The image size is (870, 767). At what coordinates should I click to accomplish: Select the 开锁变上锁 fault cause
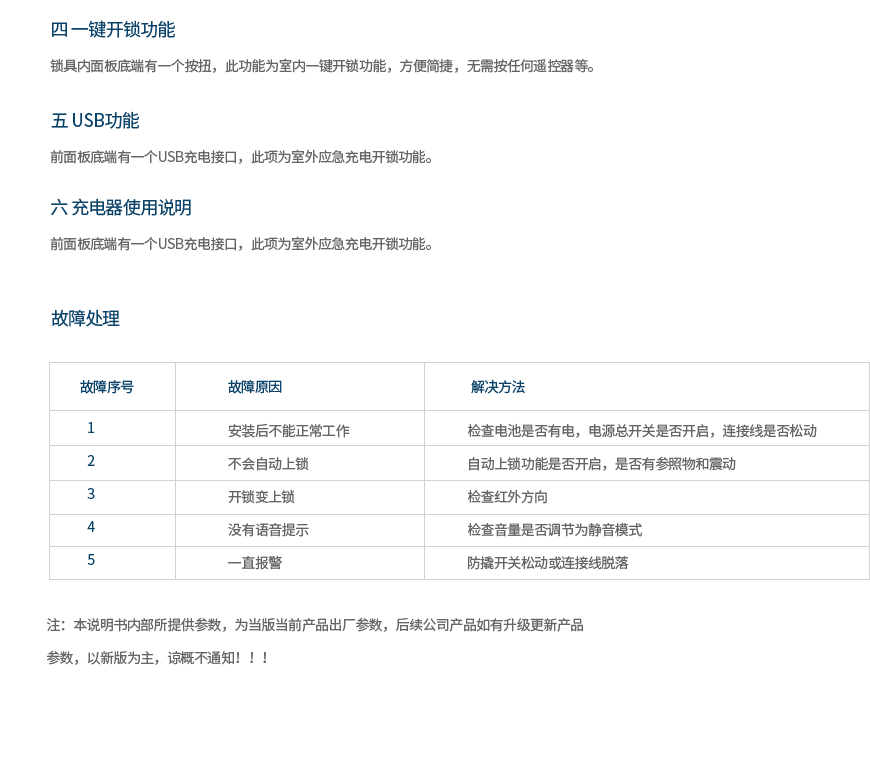click(261, 497)
